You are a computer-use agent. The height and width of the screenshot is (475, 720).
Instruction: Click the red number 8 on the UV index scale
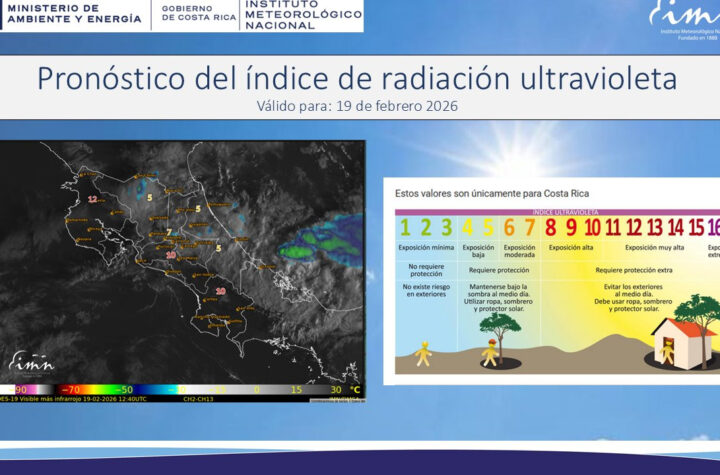550,227
